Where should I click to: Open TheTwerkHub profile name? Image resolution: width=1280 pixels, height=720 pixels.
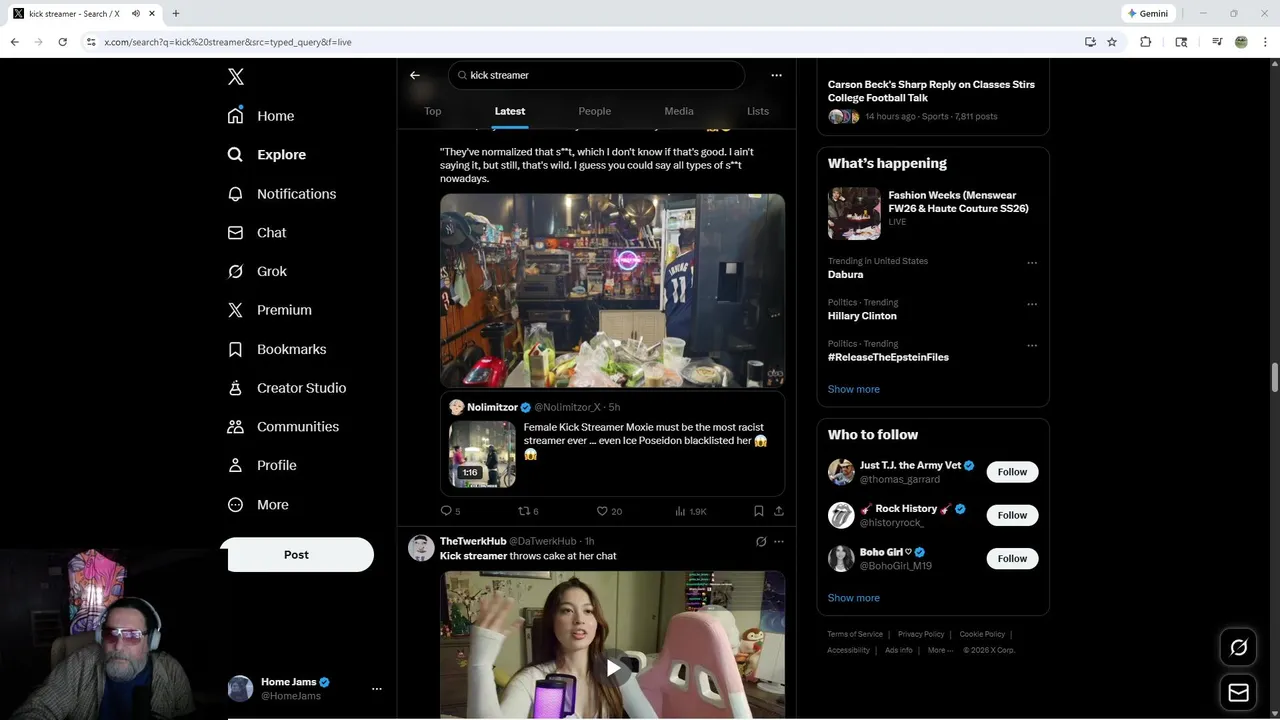pyautogui.click(x=473, y=541)
